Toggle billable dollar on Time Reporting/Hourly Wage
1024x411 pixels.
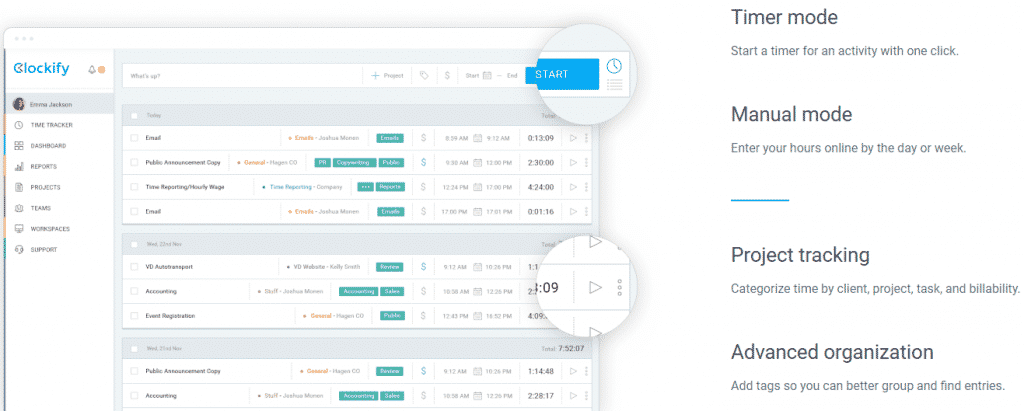(x=423, y=186)
